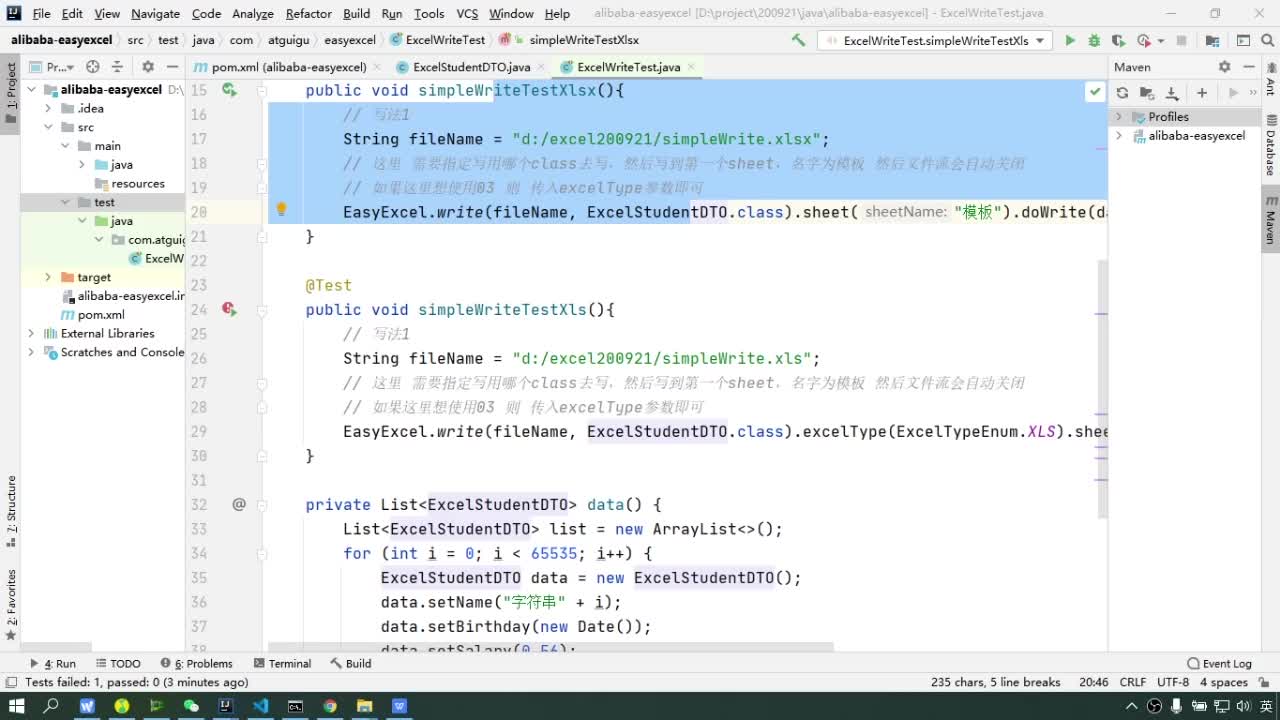The height and width of the screenshot is (720, 1280).
Task: Click the yellow light bulb intention icon
Action: [x=282, y=210]
